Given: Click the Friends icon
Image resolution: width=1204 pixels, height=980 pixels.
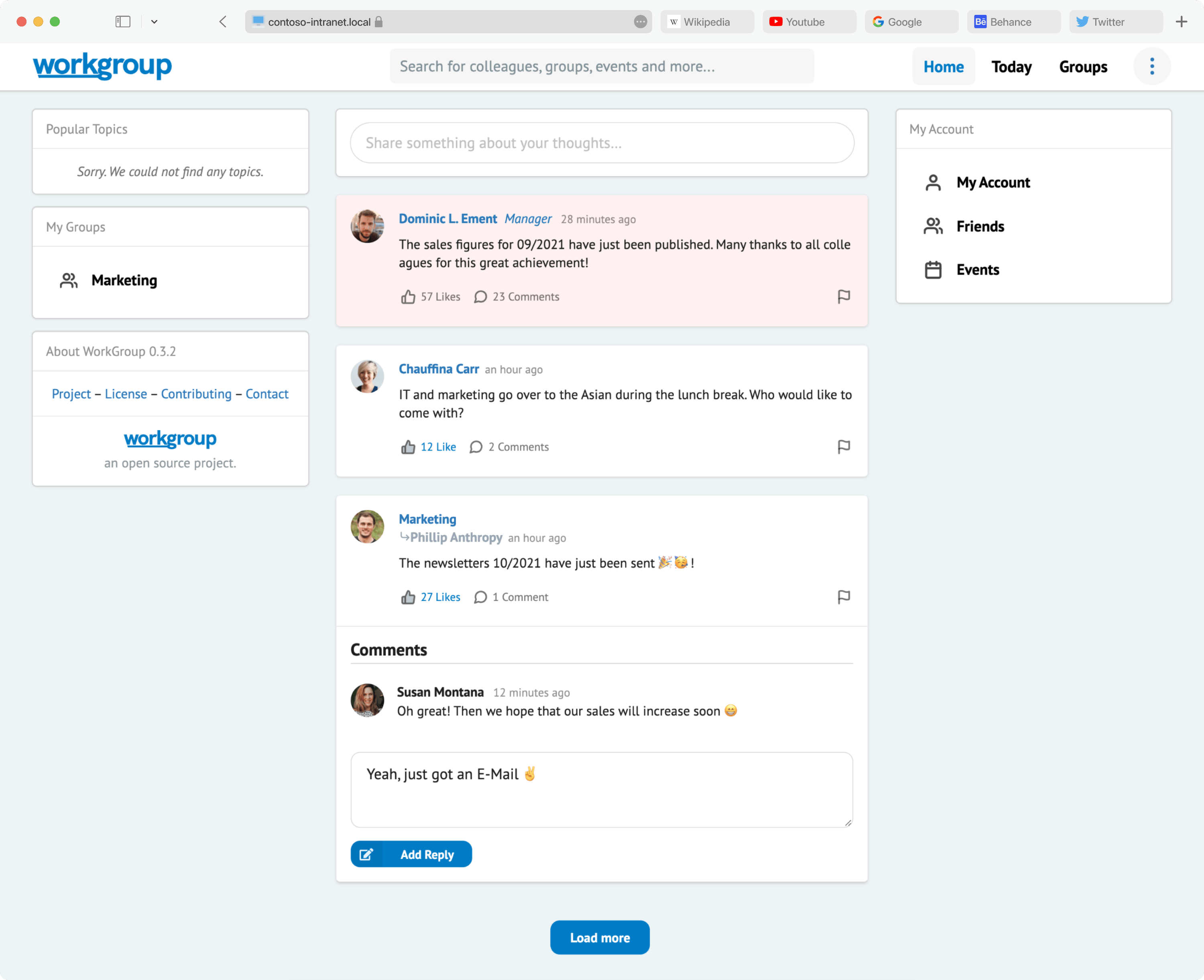Looking at the screenshot, I should [x=933, y=226].
